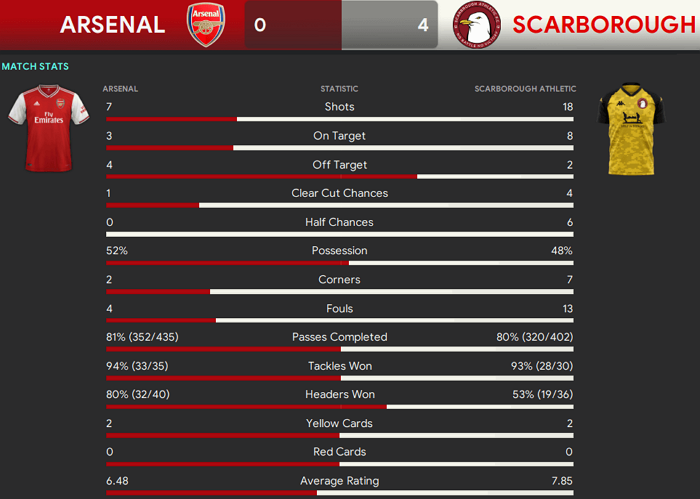Click the ARSENAL column header

[120, 89]
